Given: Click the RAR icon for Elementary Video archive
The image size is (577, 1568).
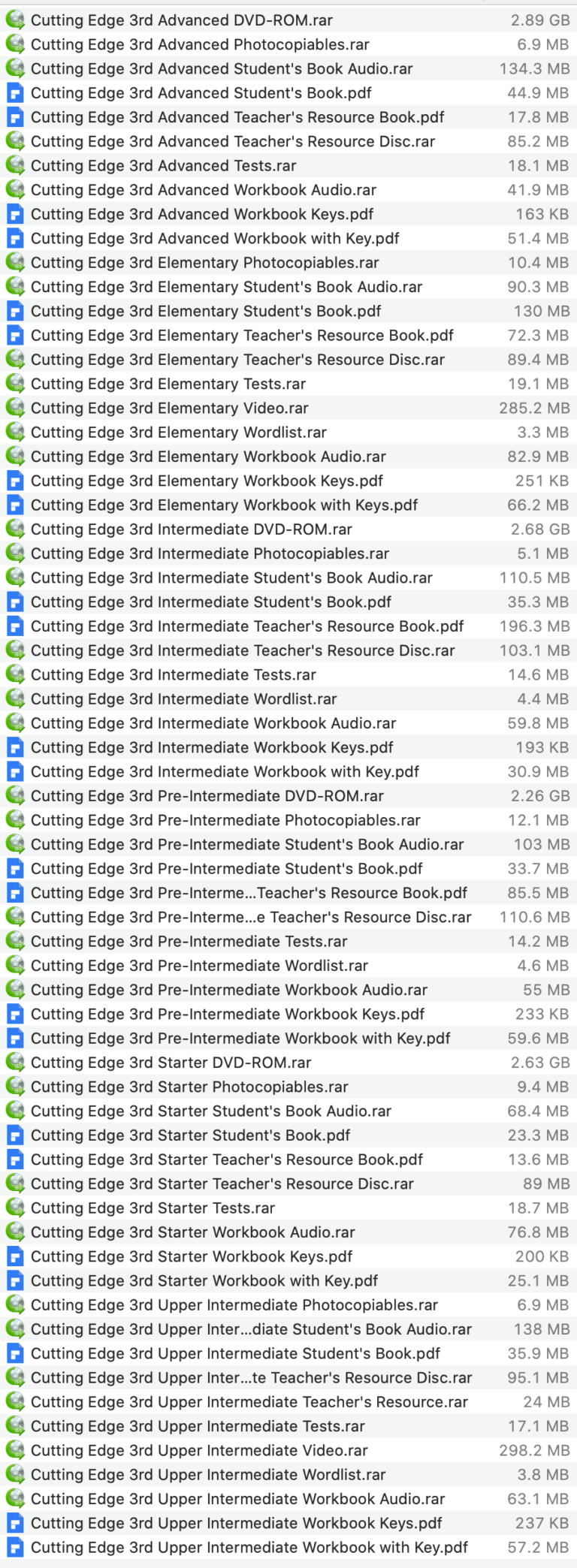Looking at the screenshot, I should pyautogui.click(x=15, y=408).
